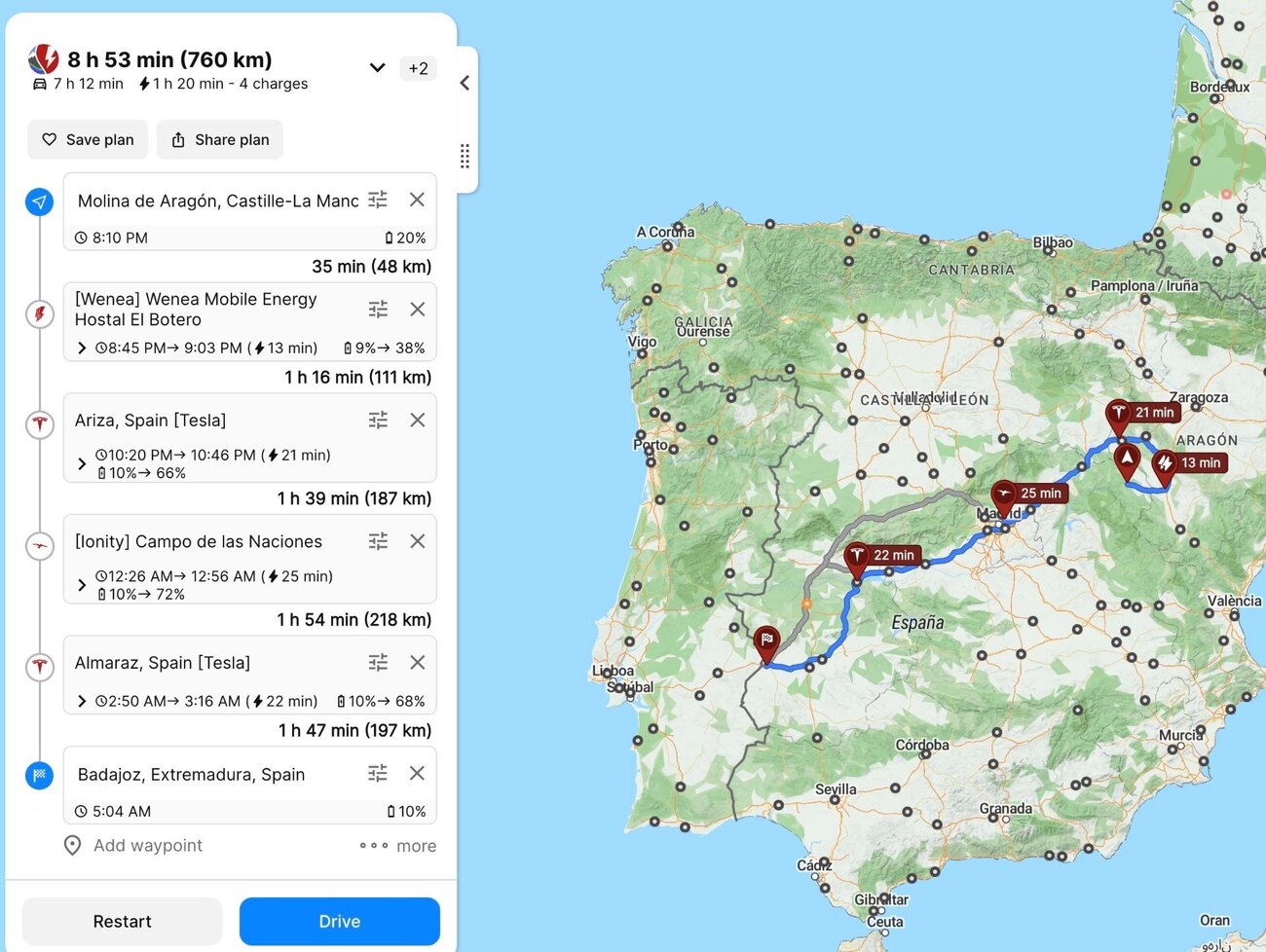1266x952 pixels.
Task: Click the destination flag timeline icon
Action: click(39, 776)
